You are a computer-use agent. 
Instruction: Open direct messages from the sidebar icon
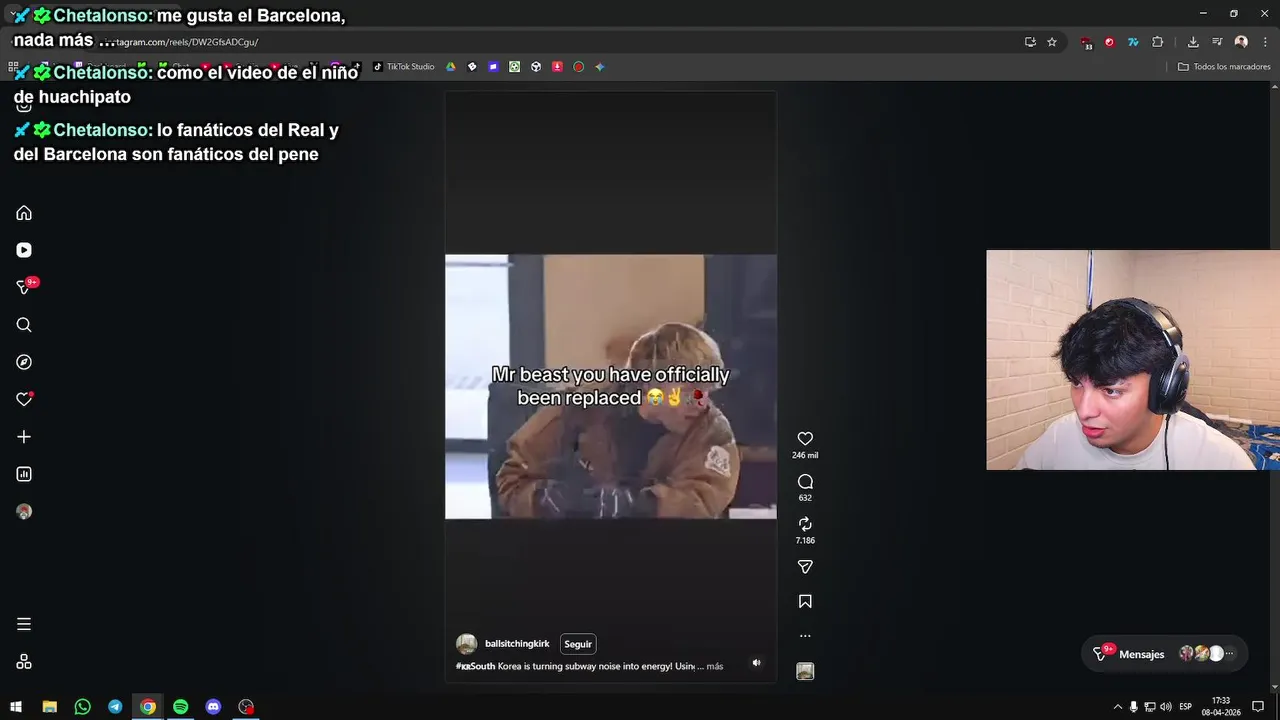(24, 287)
